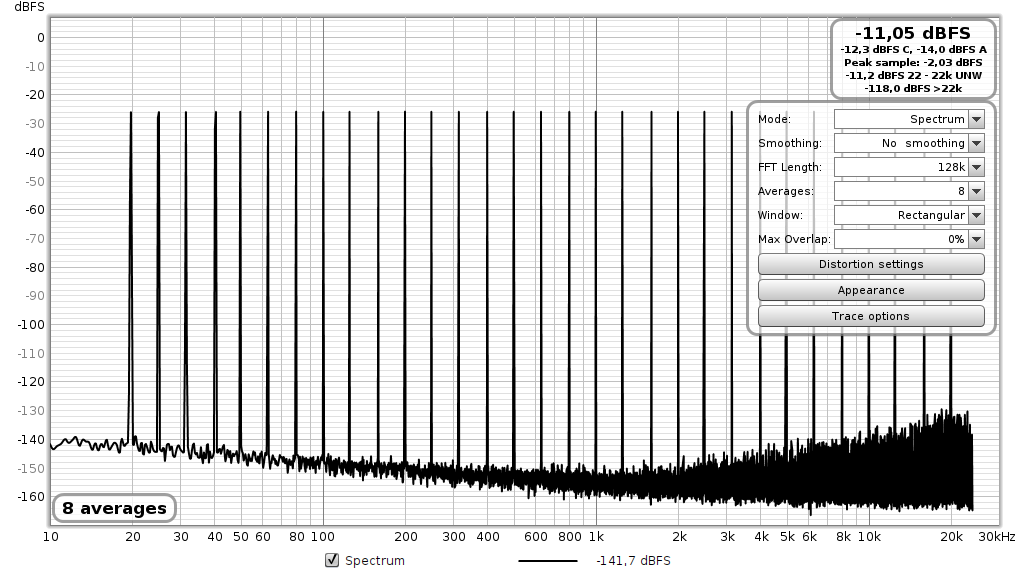Image resolution: width=1024 pixels, height=575 pixels.
Task: Click the 'Peak sample: -2,03 dBFS' text
Action: [x=913, y=63]
